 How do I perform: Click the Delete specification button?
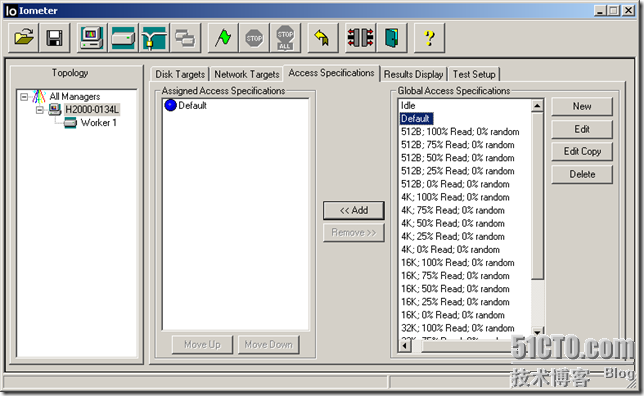tap(582, 174)
